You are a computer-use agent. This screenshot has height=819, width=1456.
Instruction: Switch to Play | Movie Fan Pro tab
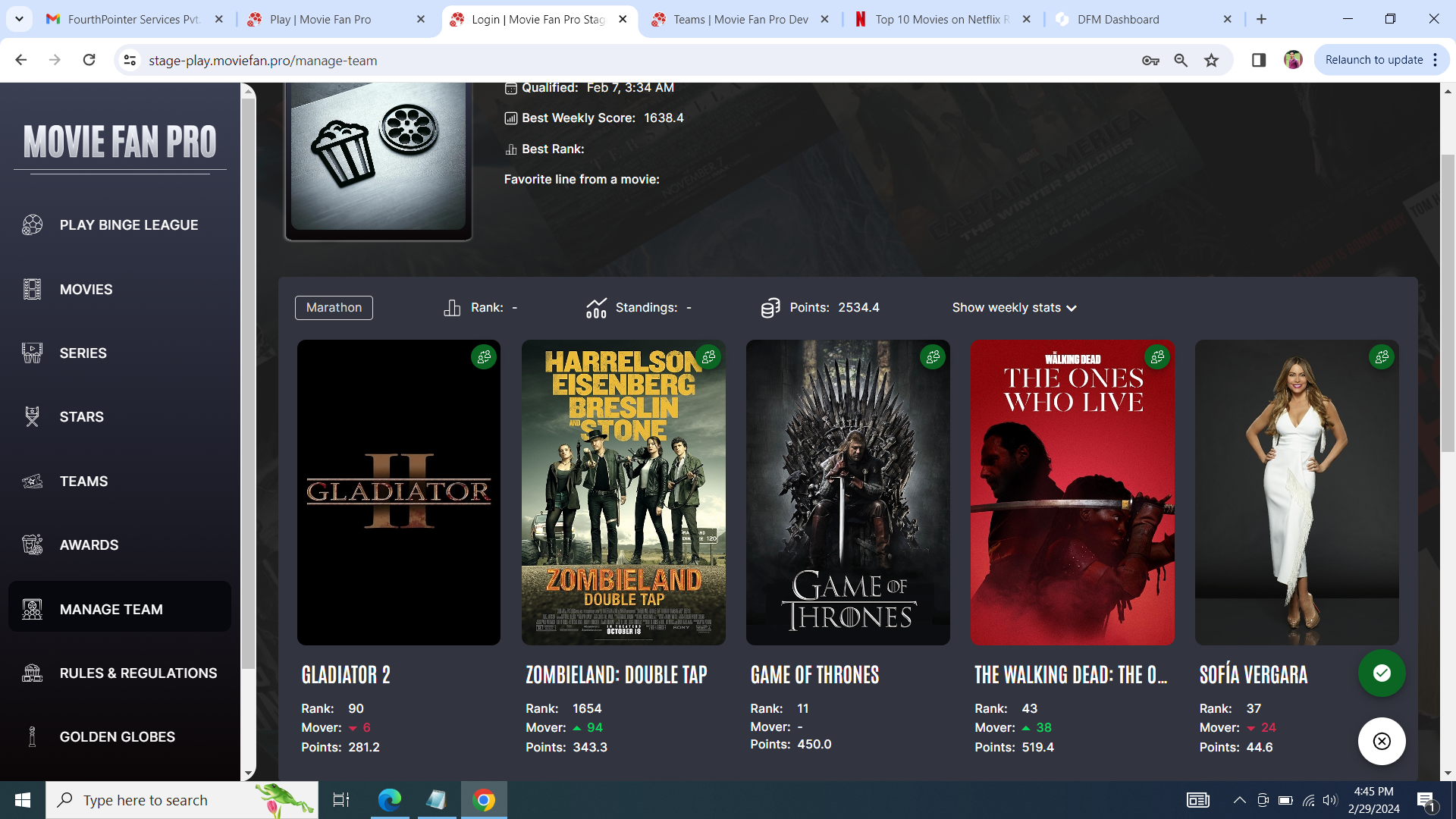335,20
